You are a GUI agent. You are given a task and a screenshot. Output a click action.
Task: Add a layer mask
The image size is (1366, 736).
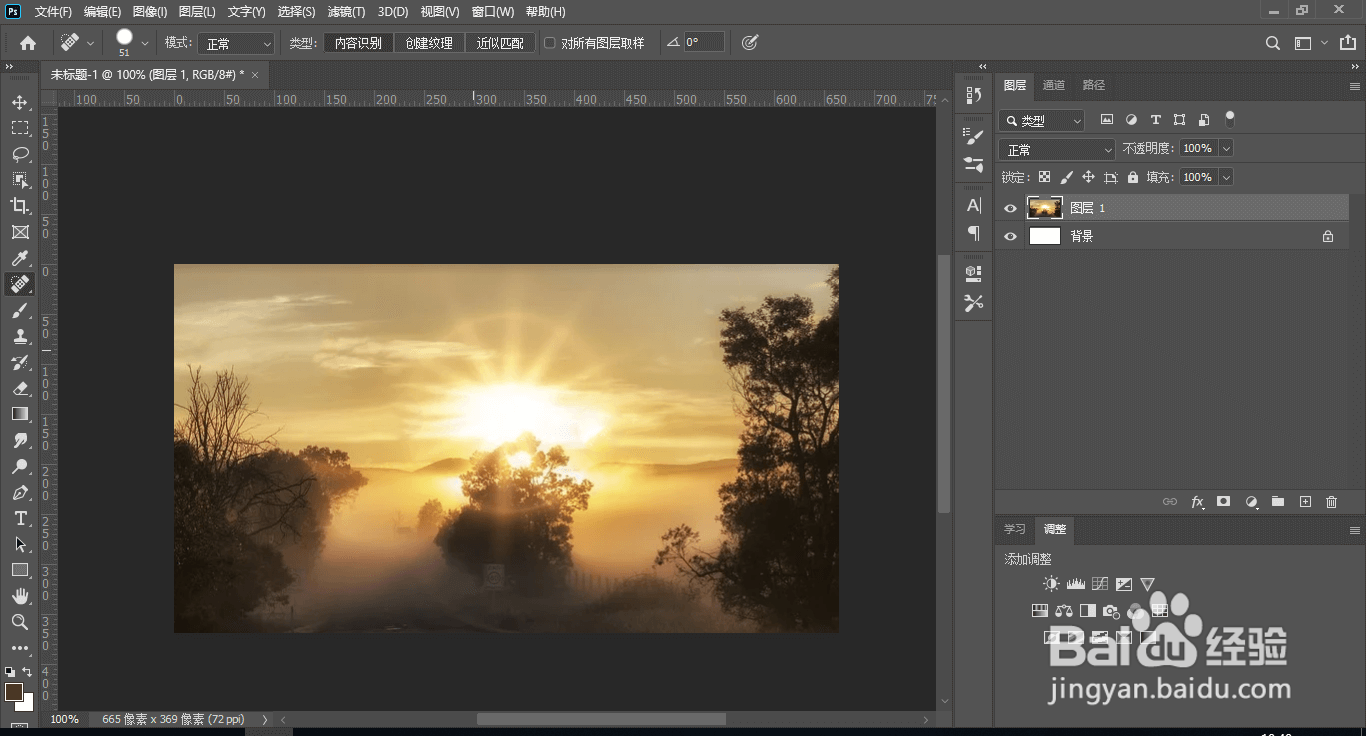click(x=1223, y=502)
